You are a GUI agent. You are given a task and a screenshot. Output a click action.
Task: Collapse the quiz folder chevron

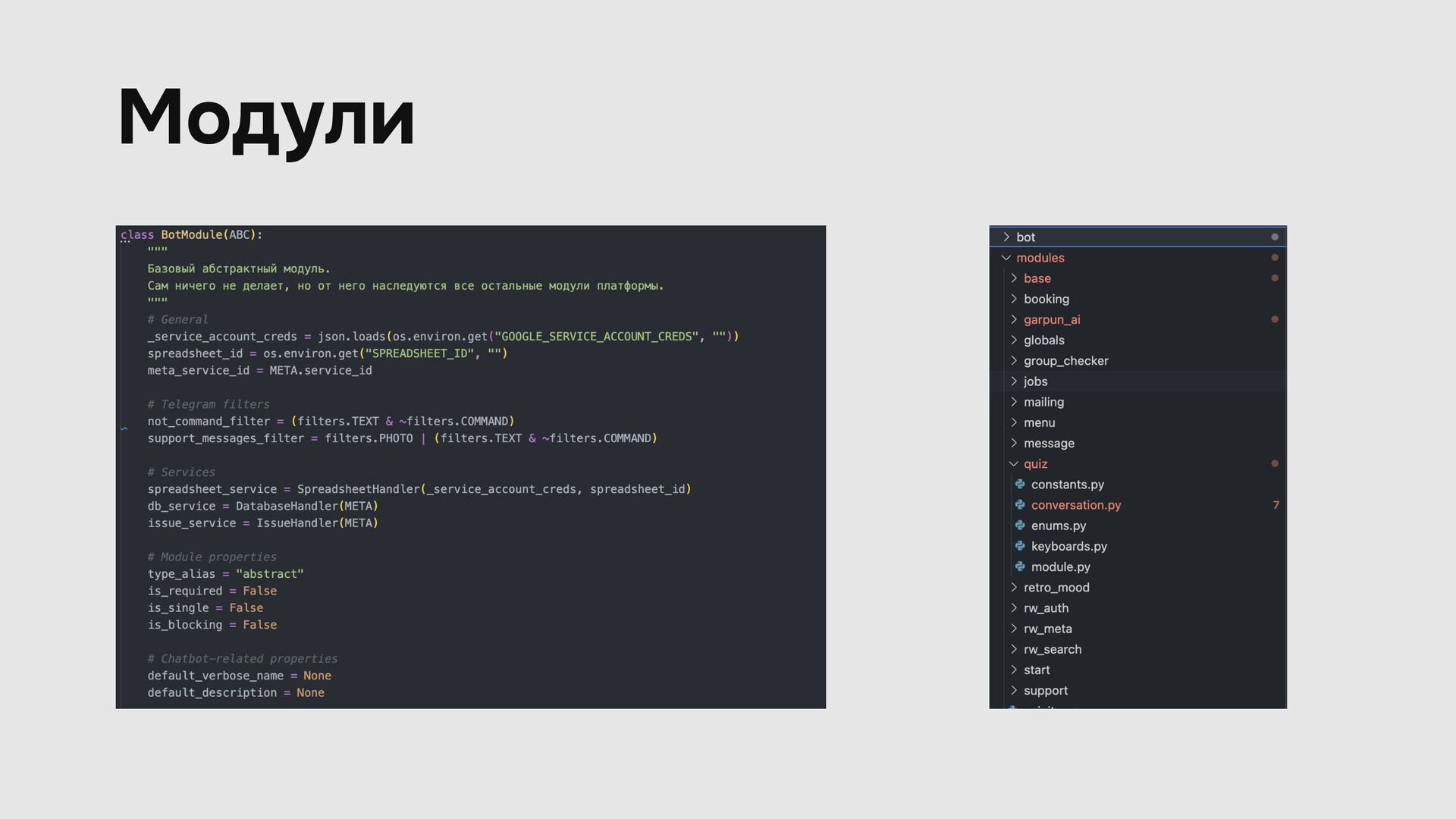click(x=1014, y=464)
